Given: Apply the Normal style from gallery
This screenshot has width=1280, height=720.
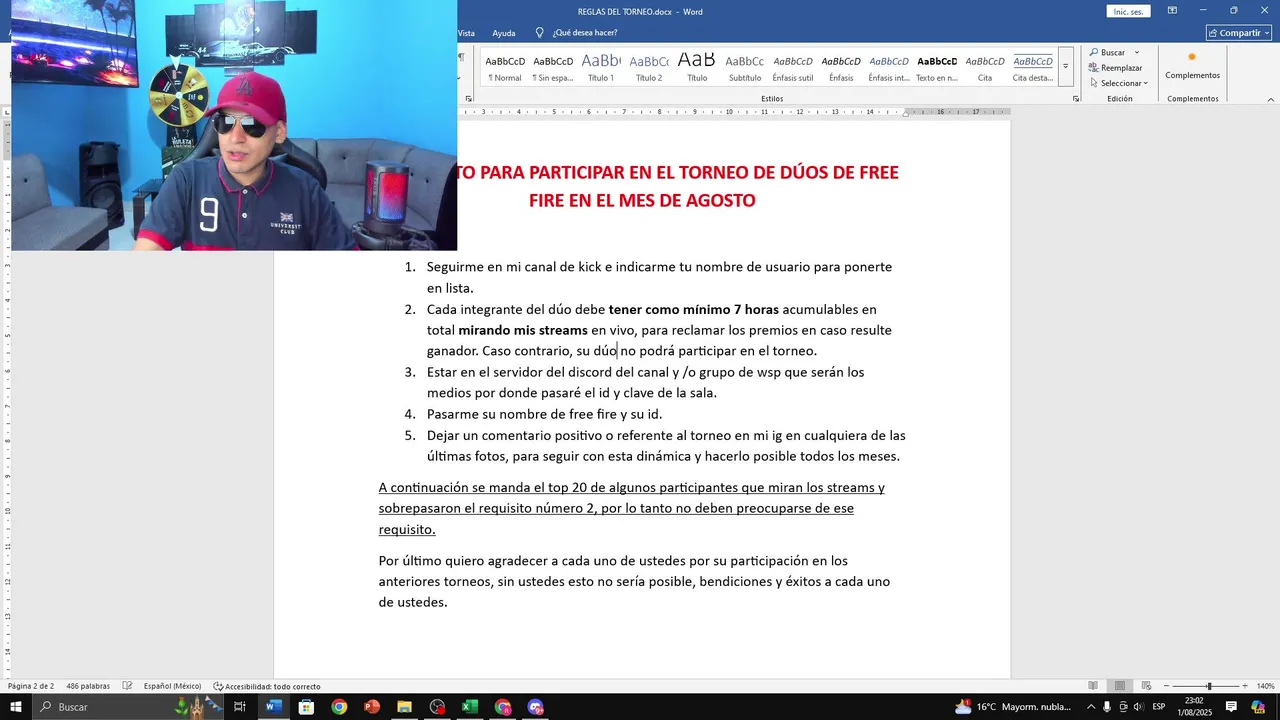Looking at the screenshot, I should click(505, 67).
